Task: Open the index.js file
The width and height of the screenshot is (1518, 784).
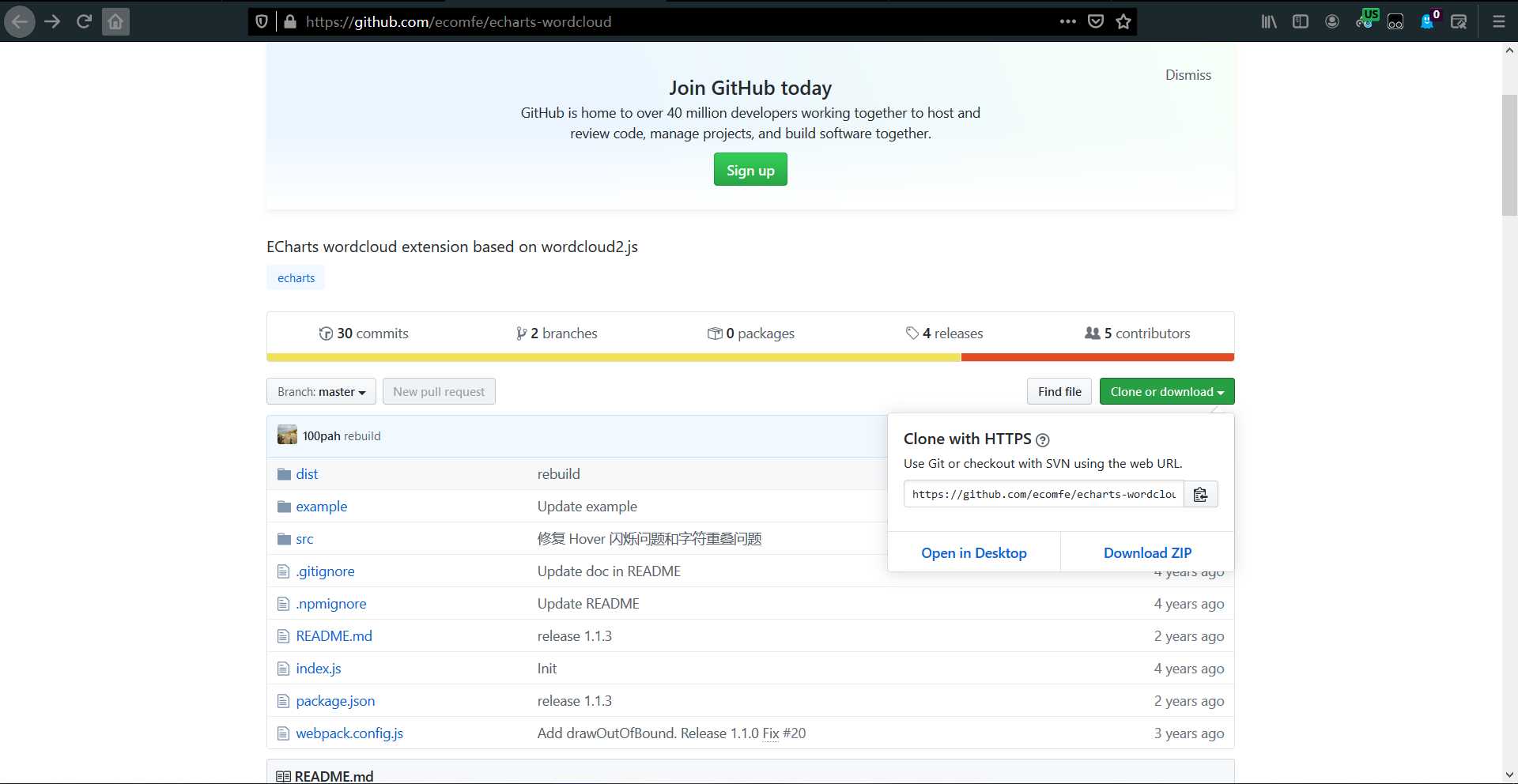Action: pos(319,669)
